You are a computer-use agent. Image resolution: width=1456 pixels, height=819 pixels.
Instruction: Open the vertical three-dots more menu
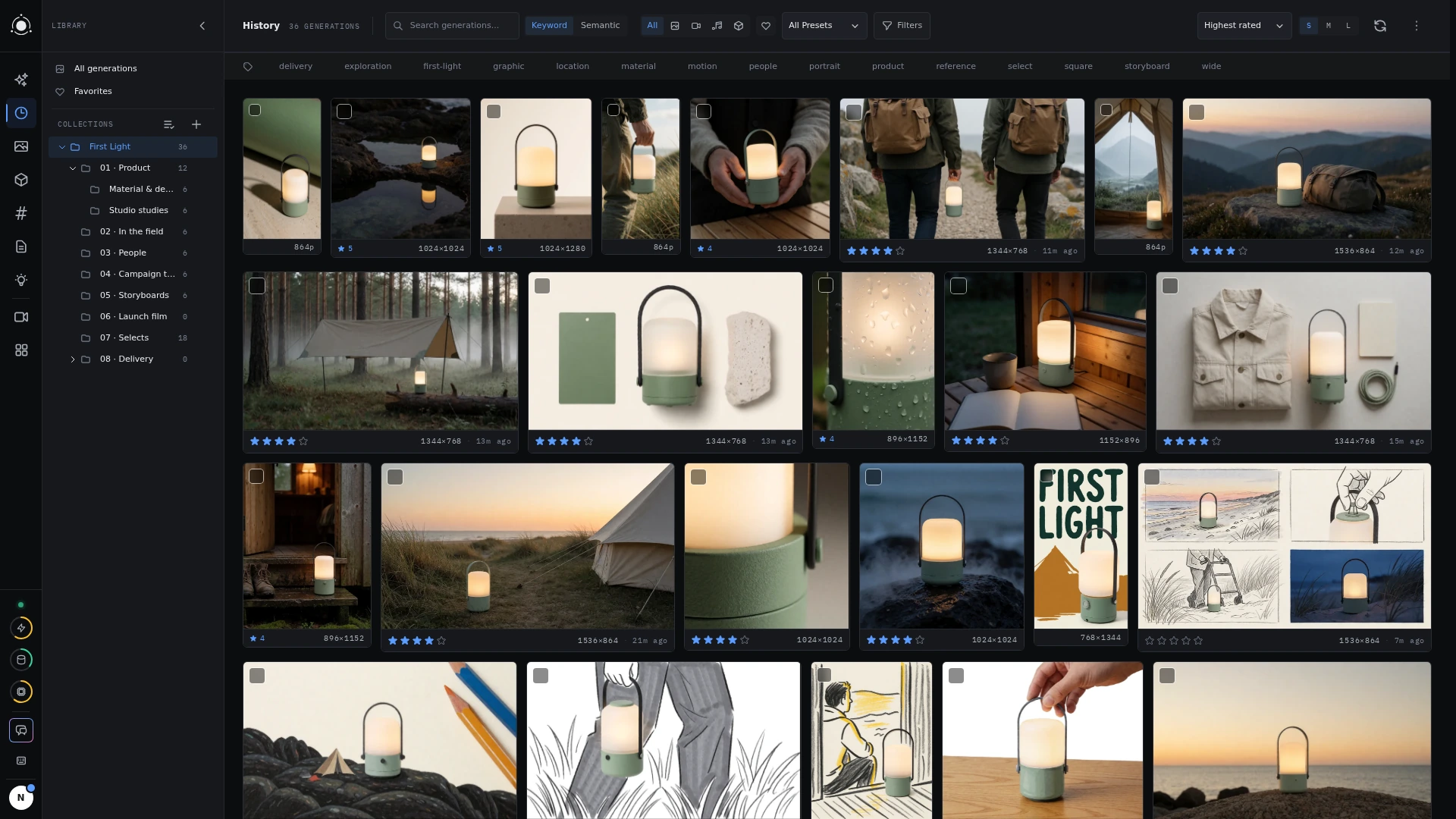point(1417,26)
